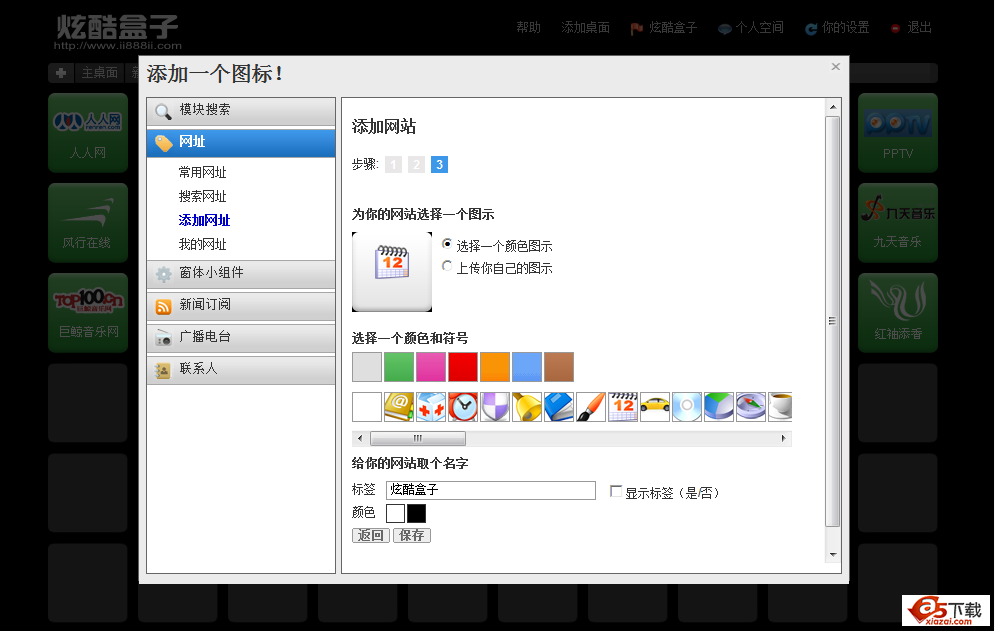The width and height of the screenshot is (995, 631).
Task: Pick the brown background color swatch
Action: point(559,367)
